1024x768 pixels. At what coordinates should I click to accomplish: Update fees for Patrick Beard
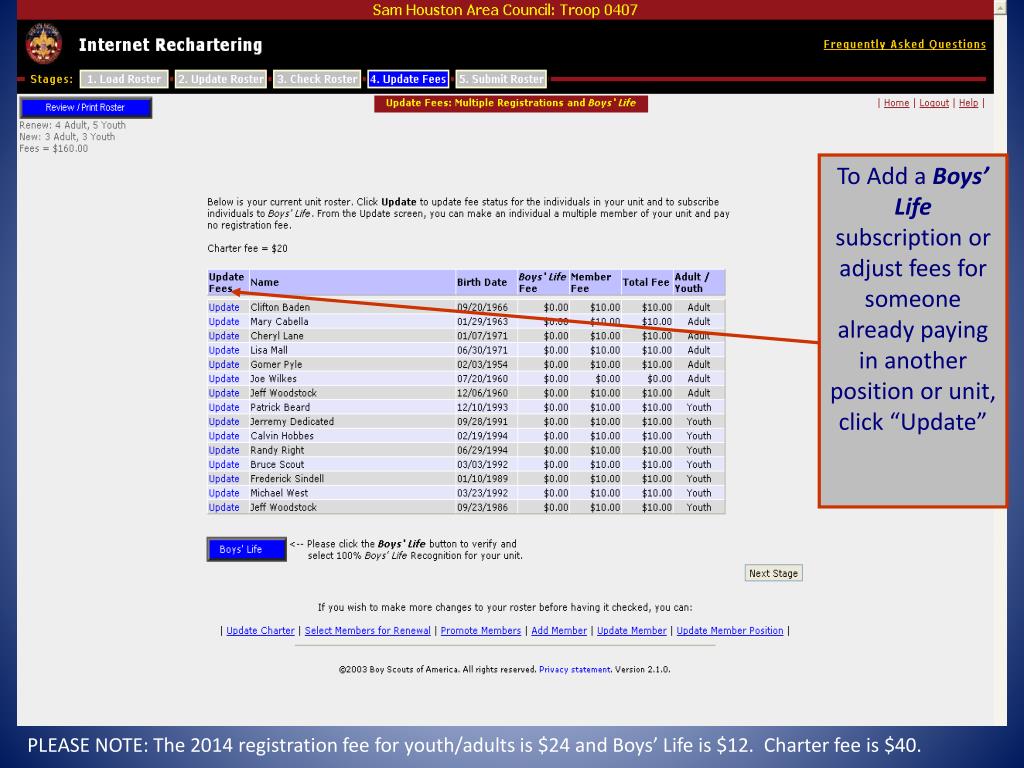[224, 408]
